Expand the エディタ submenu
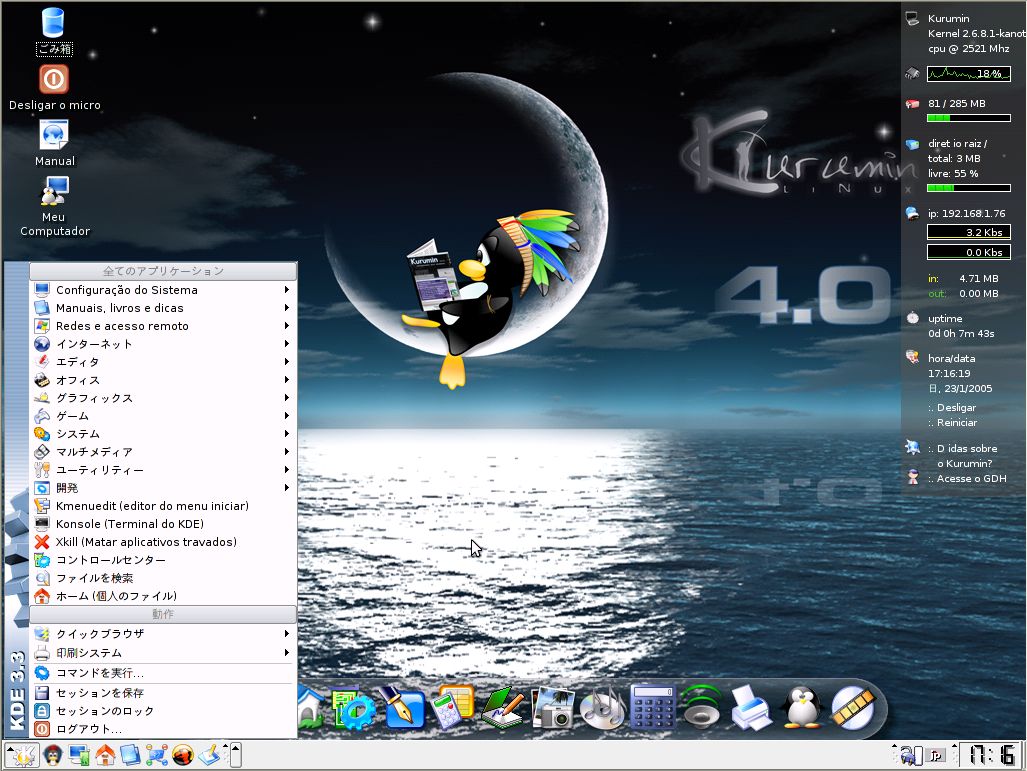The width and height of the screenshot is (1027, 771). pyautogui.click(x=163, y=362)
